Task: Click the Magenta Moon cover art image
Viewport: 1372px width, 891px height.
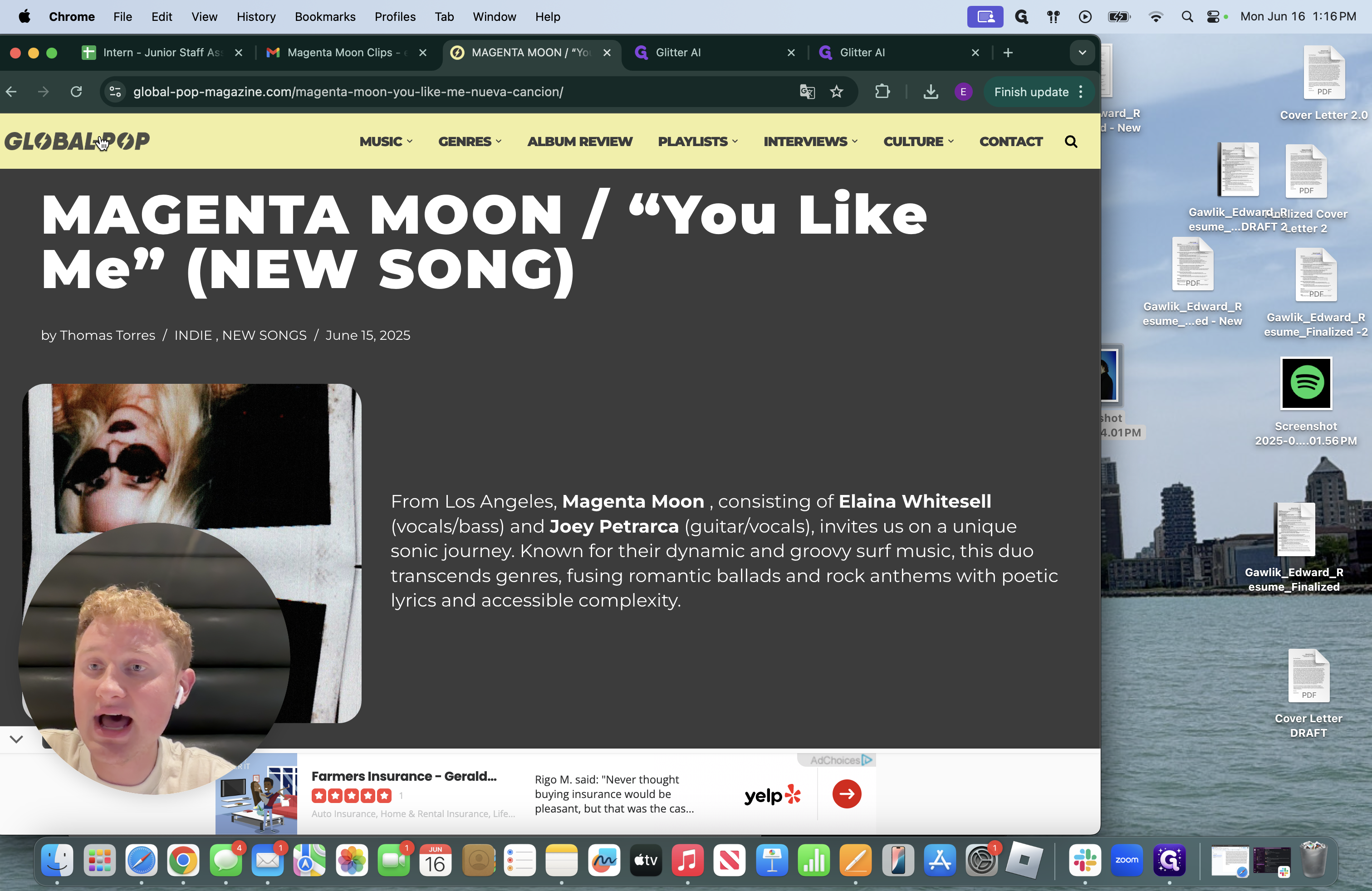Action: (x=191, y=553)
